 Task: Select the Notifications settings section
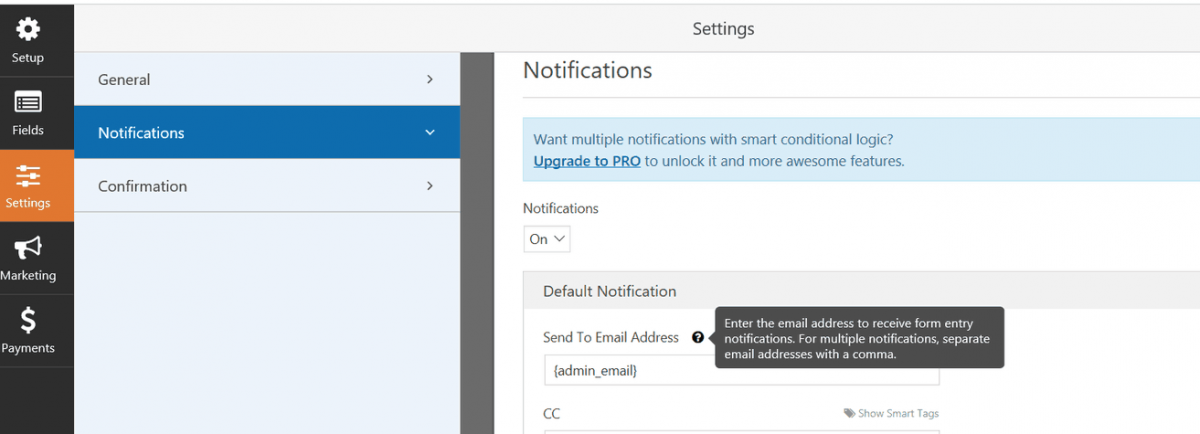click(x=267, y=133)
